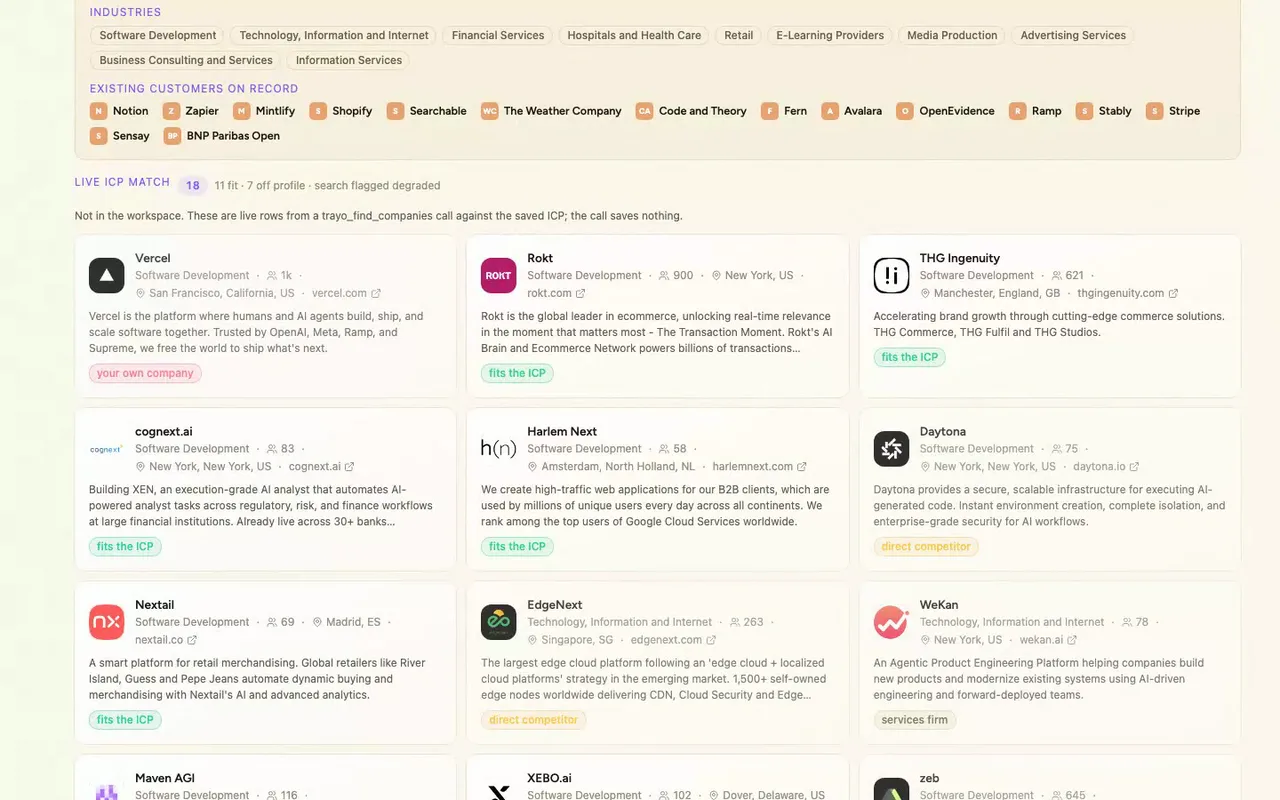Select the Stripe customer chip
1280x800 pixels.
pos(1173,111)
